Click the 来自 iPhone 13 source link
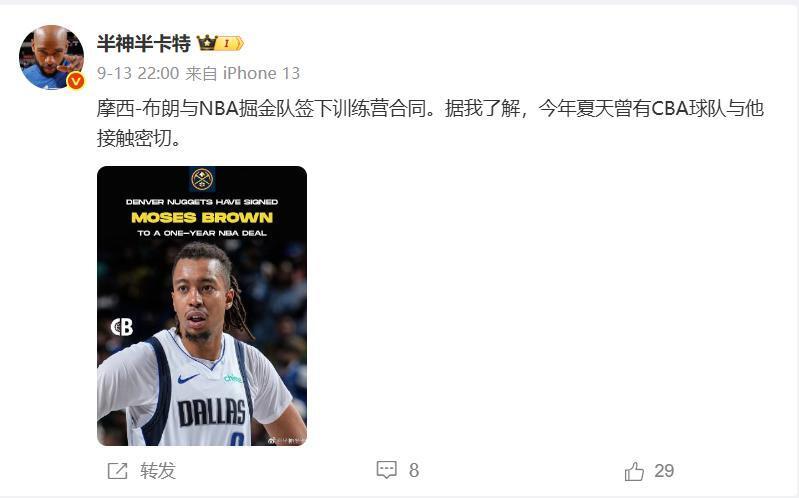 point(243,73)
